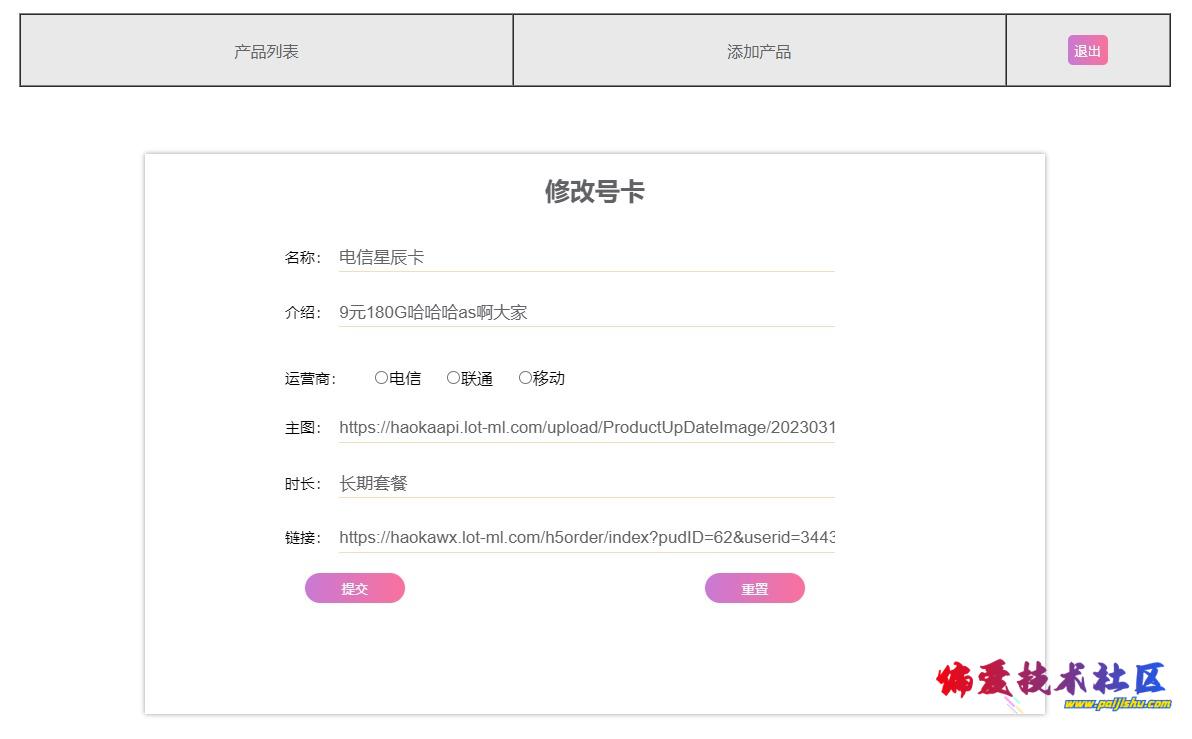Screen dimensions: 1192x739
Task: Submit the form with 提交 button
Action: click(355, 588)
